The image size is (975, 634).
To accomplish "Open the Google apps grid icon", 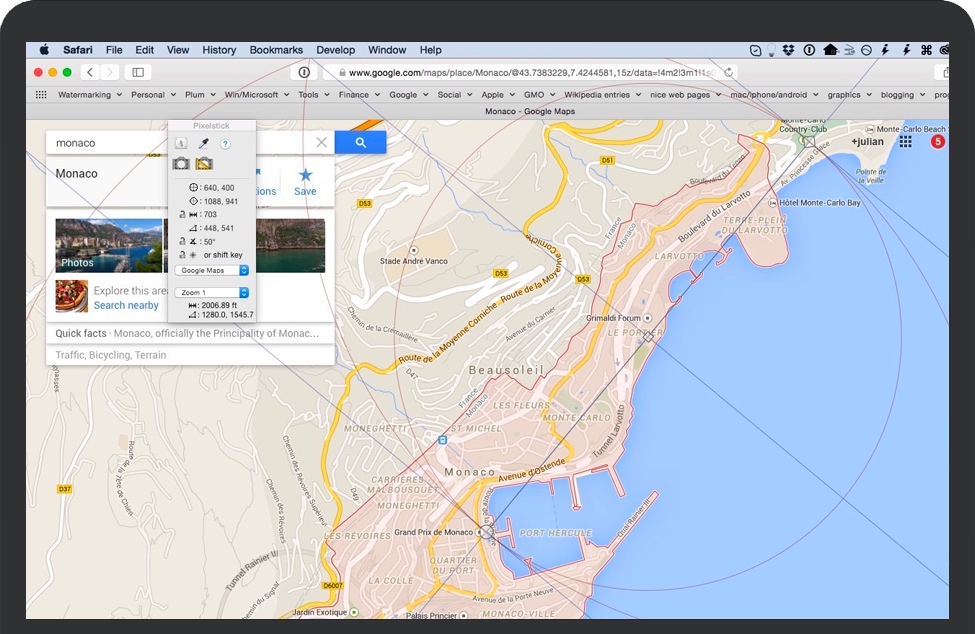I will 905,142.
